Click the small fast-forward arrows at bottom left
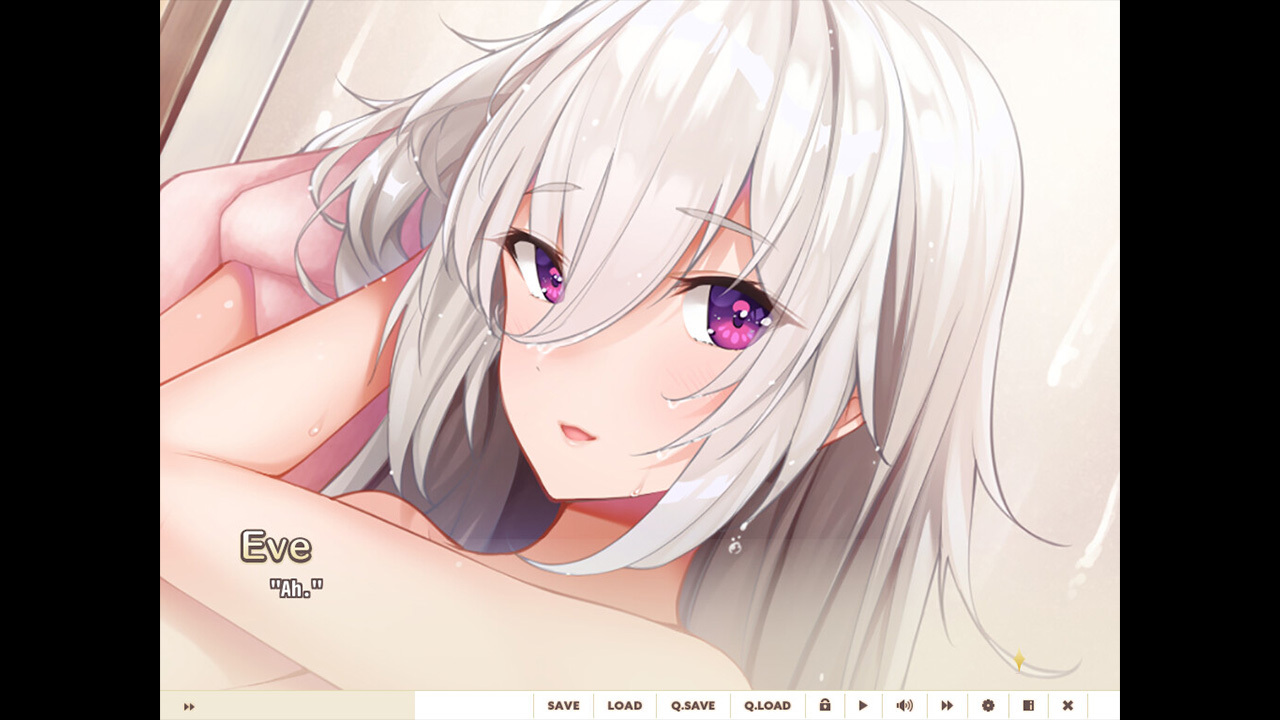Screen dimensions: 1280x720 [189, 707]
